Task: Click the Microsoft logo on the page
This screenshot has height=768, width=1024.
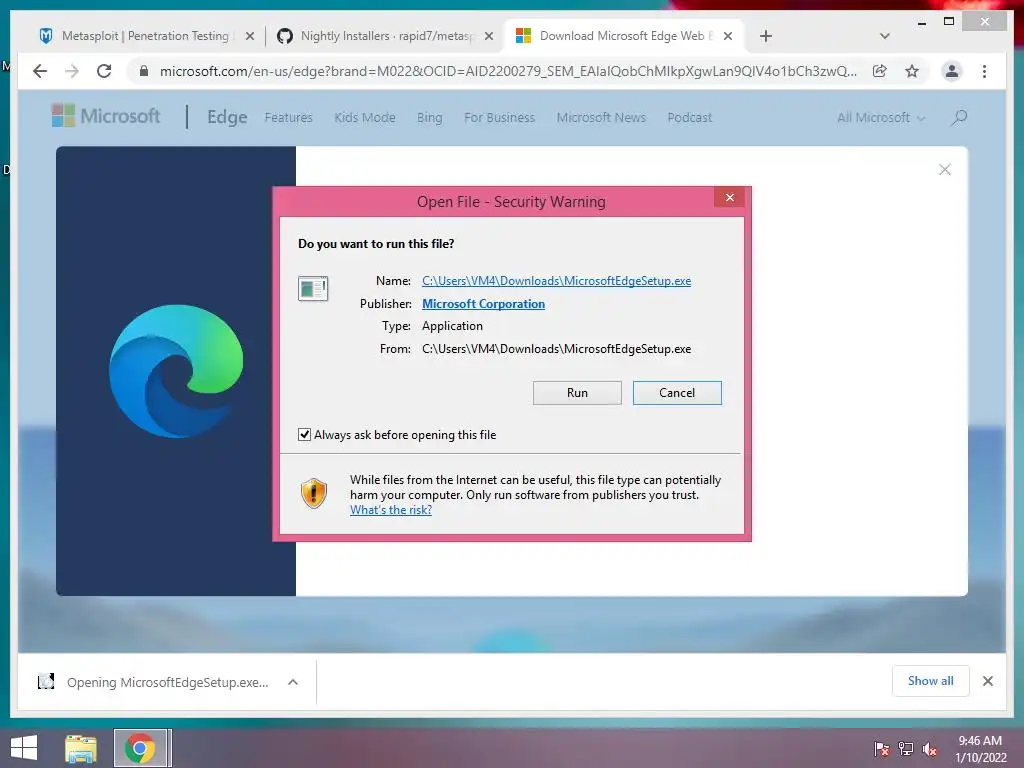Action: [x=106, y=116]
